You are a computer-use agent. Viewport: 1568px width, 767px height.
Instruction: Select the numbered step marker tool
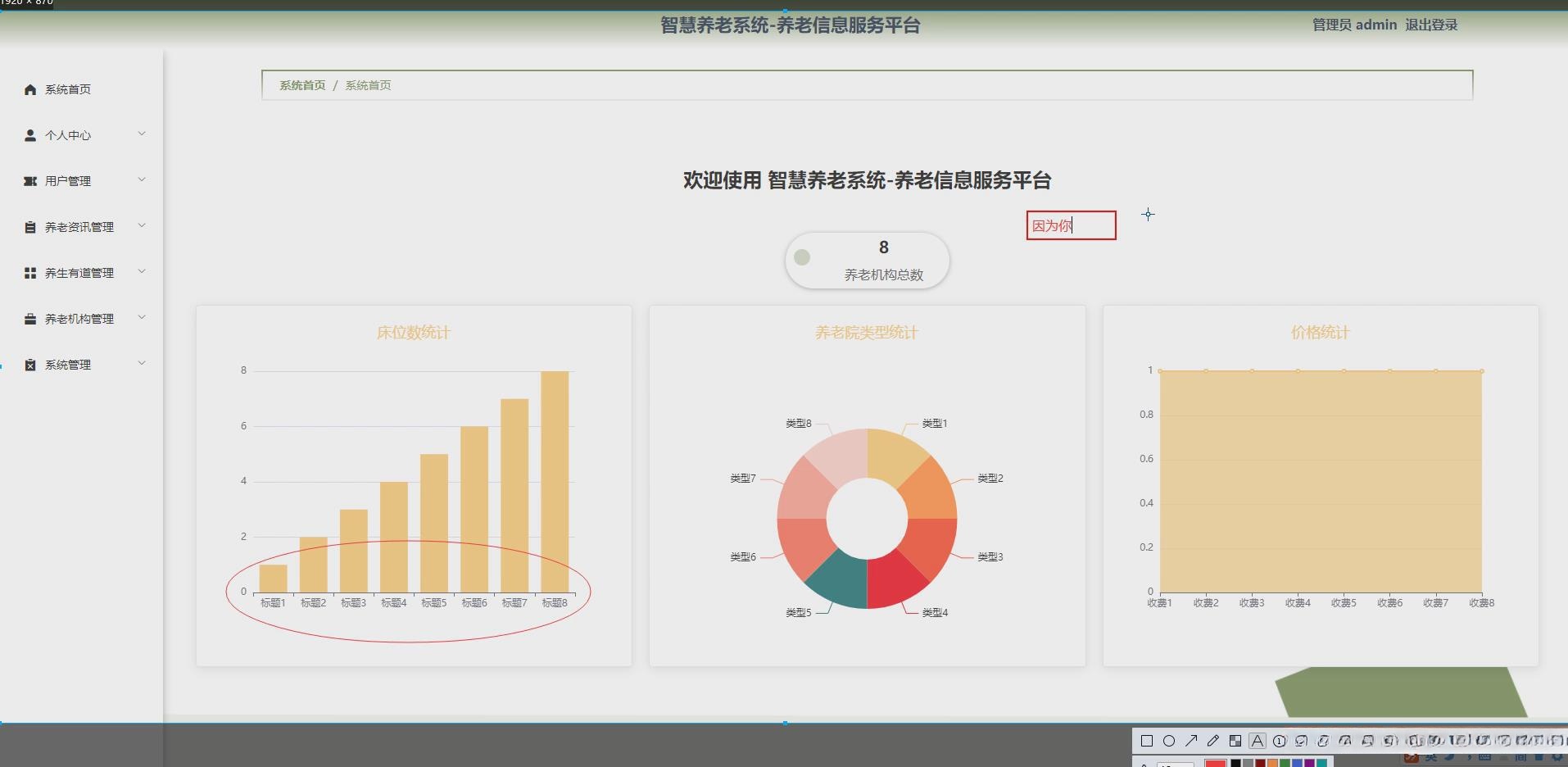(1280, 741)
